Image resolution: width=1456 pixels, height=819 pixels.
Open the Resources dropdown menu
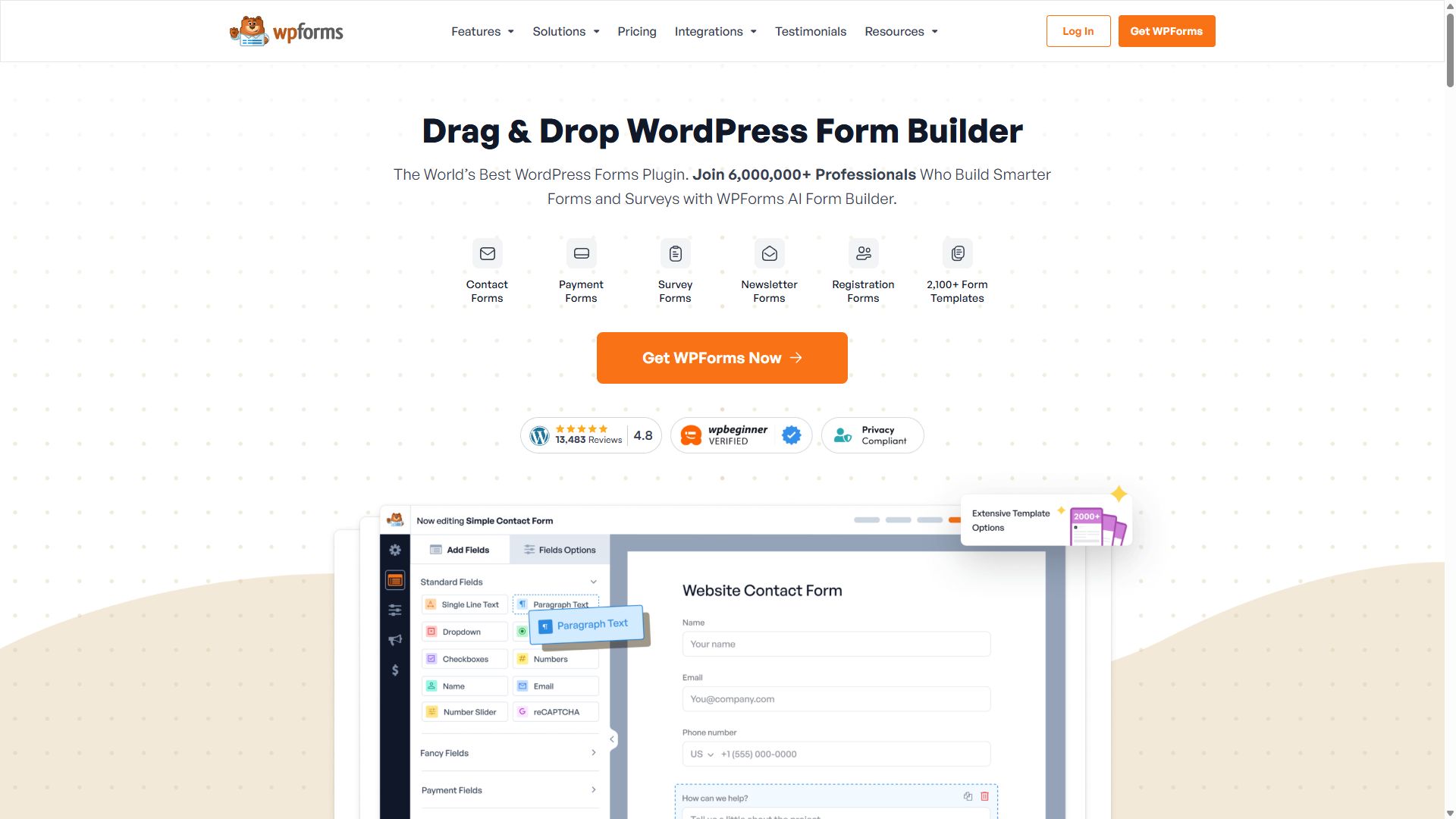point(901,31)
